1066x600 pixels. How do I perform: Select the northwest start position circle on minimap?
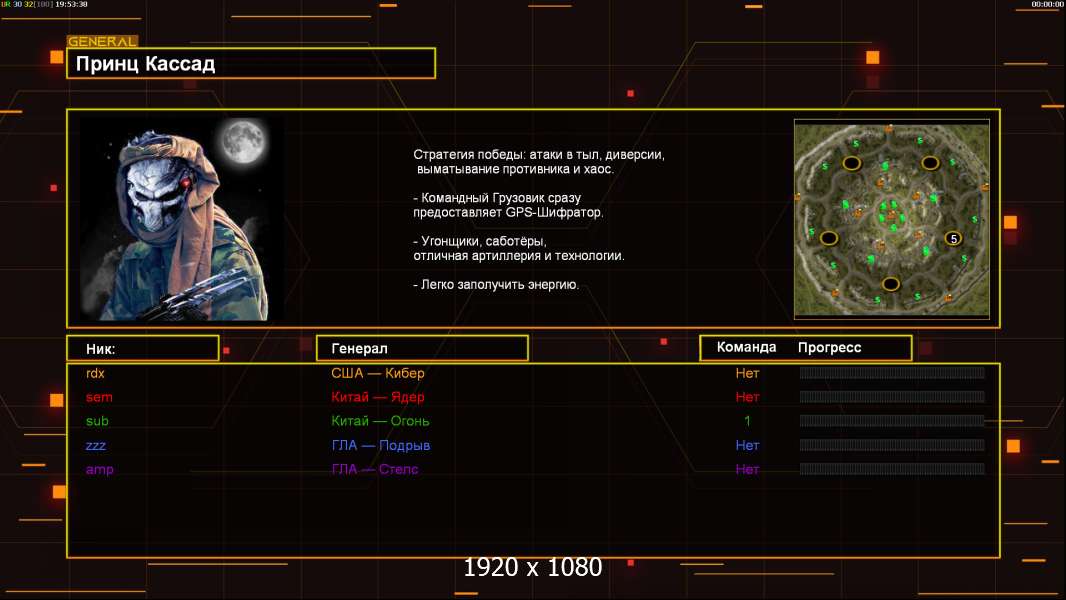(x=852, y=163)
